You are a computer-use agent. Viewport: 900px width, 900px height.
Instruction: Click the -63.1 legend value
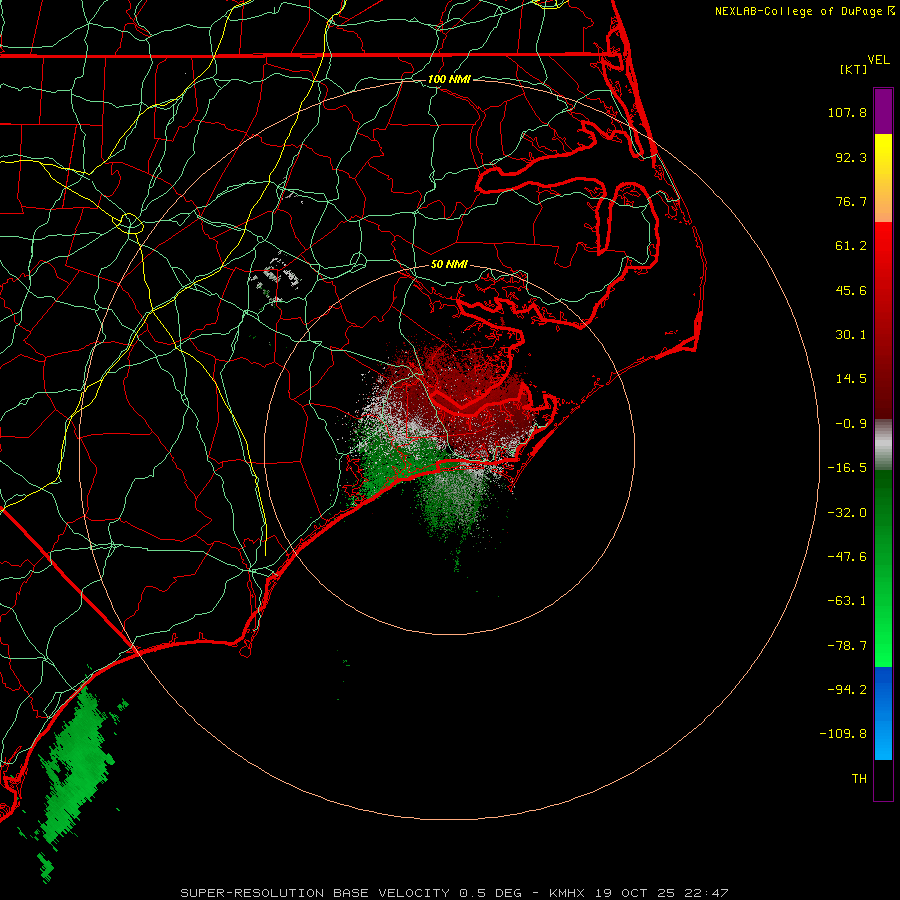(847, 601)
